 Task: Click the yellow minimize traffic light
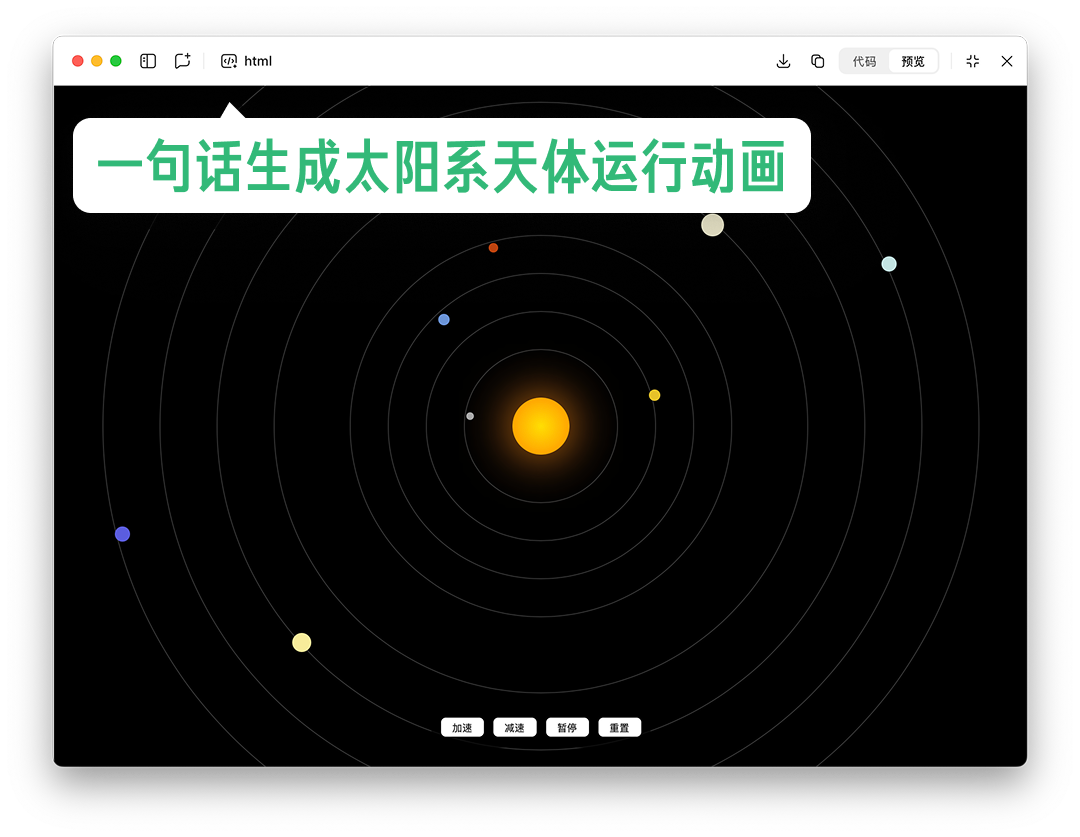(x=96, y=60)
